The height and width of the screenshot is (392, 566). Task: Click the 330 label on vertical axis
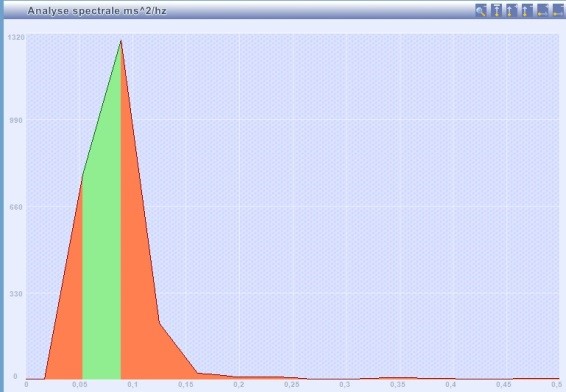16,293
